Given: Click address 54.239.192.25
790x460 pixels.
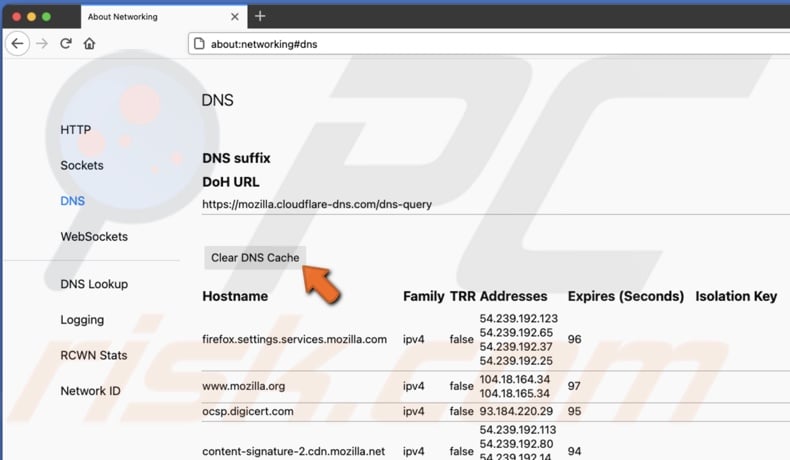Looking at the screenshot, I should click(516, 361).
